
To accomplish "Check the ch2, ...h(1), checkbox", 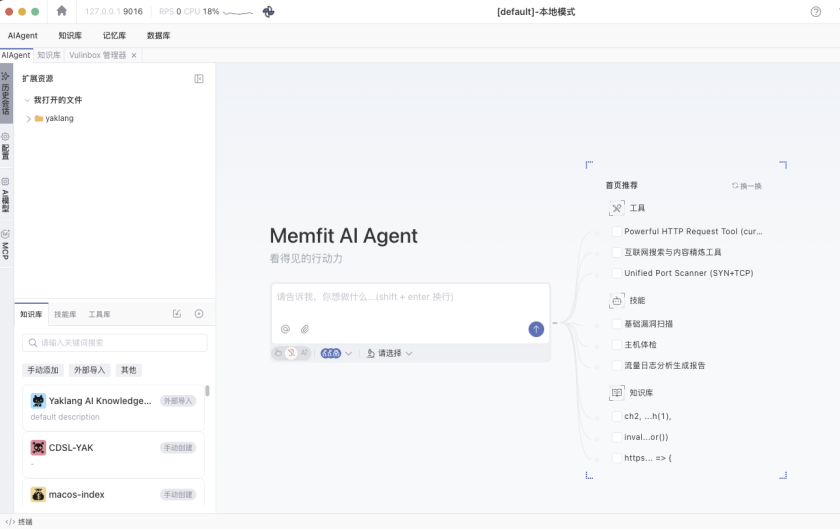I will click(x=617, y=416).
